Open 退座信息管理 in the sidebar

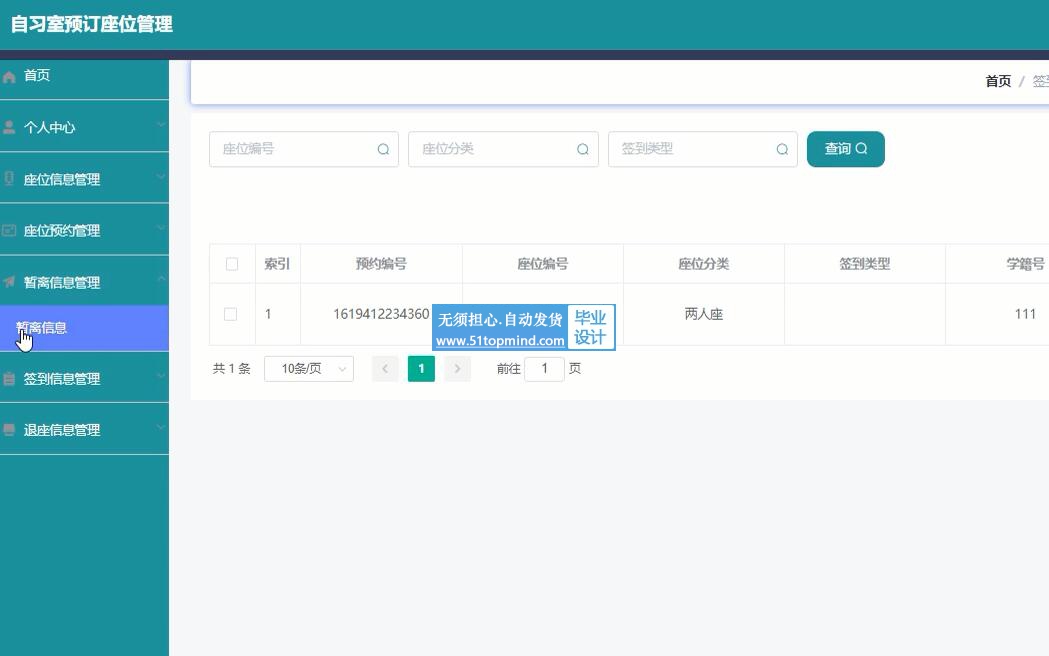pyautogui.click(x=84, y=430)
